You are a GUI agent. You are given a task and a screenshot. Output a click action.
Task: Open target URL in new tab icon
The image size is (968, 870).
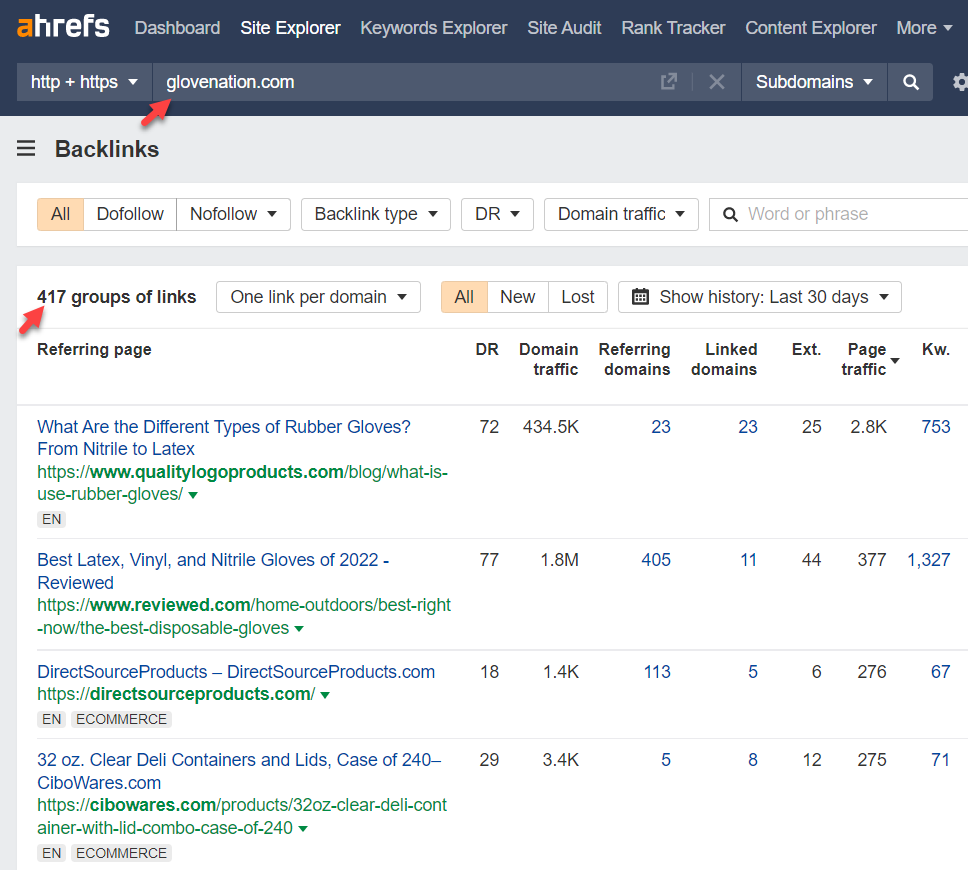(669, 82)
